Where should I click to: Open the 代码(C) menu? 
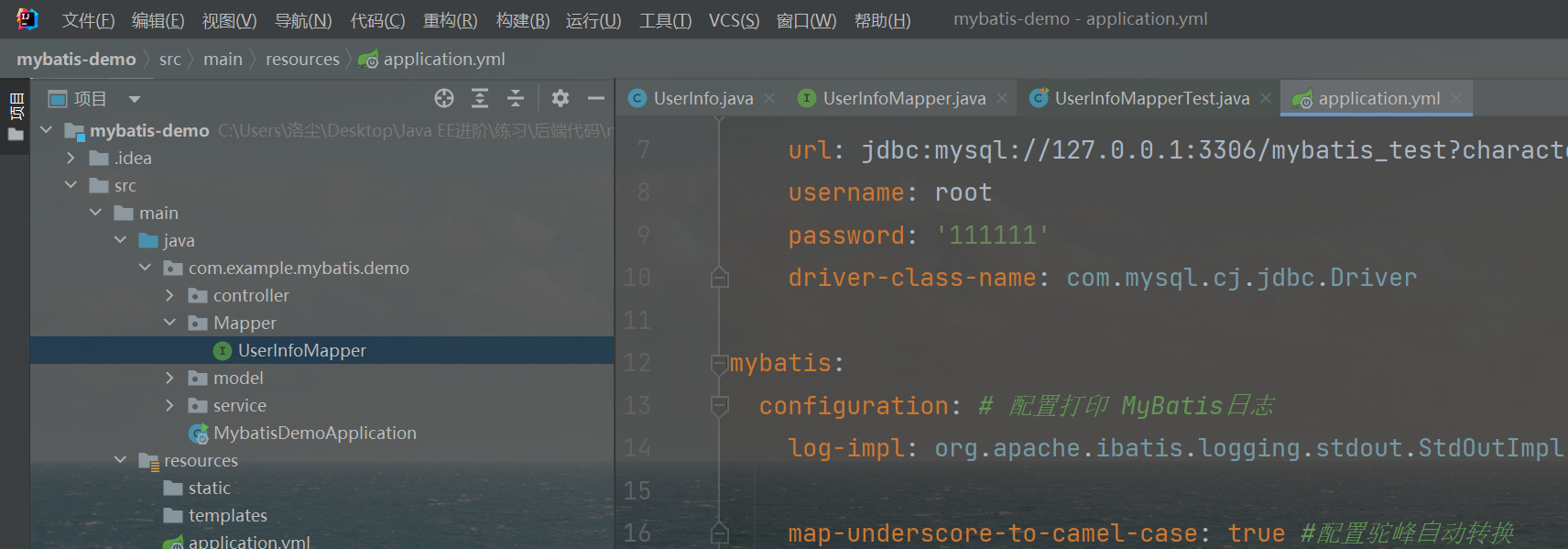point(377,20)
